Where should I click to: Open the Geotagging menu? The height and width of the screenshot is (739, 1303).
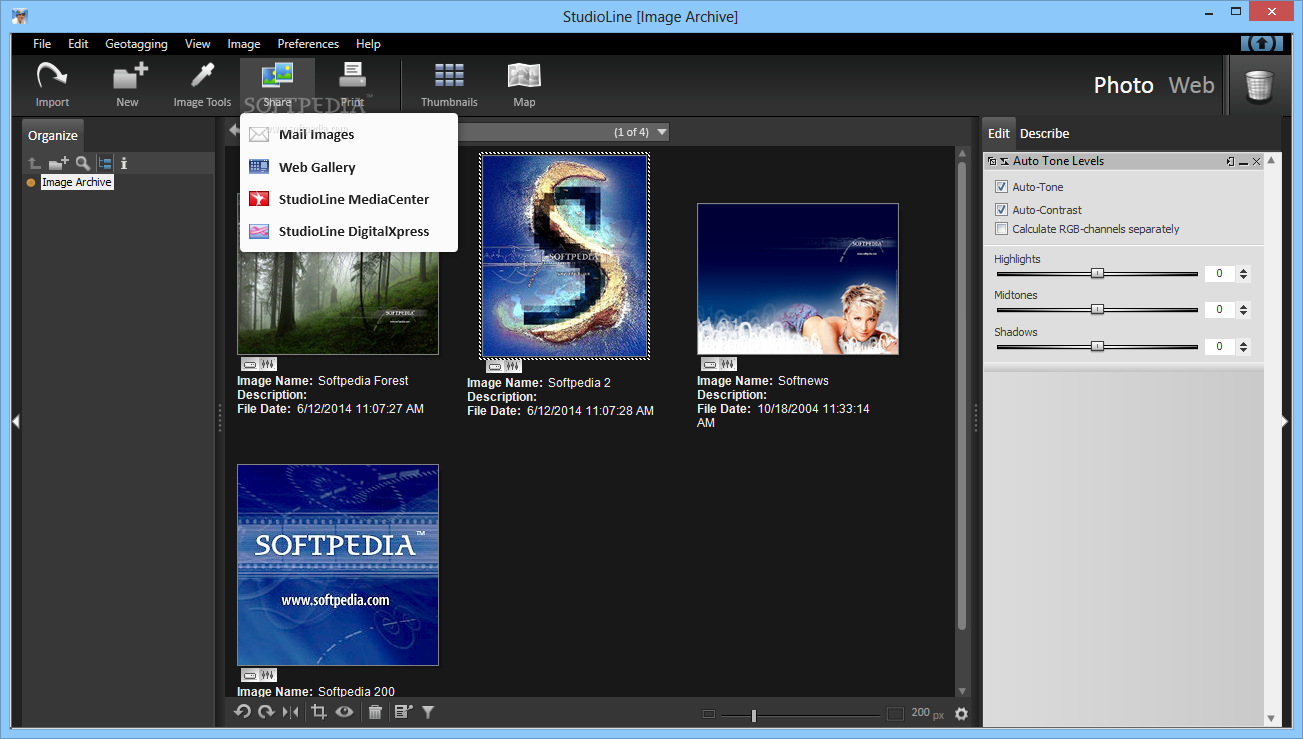click(x=136, y=44)
